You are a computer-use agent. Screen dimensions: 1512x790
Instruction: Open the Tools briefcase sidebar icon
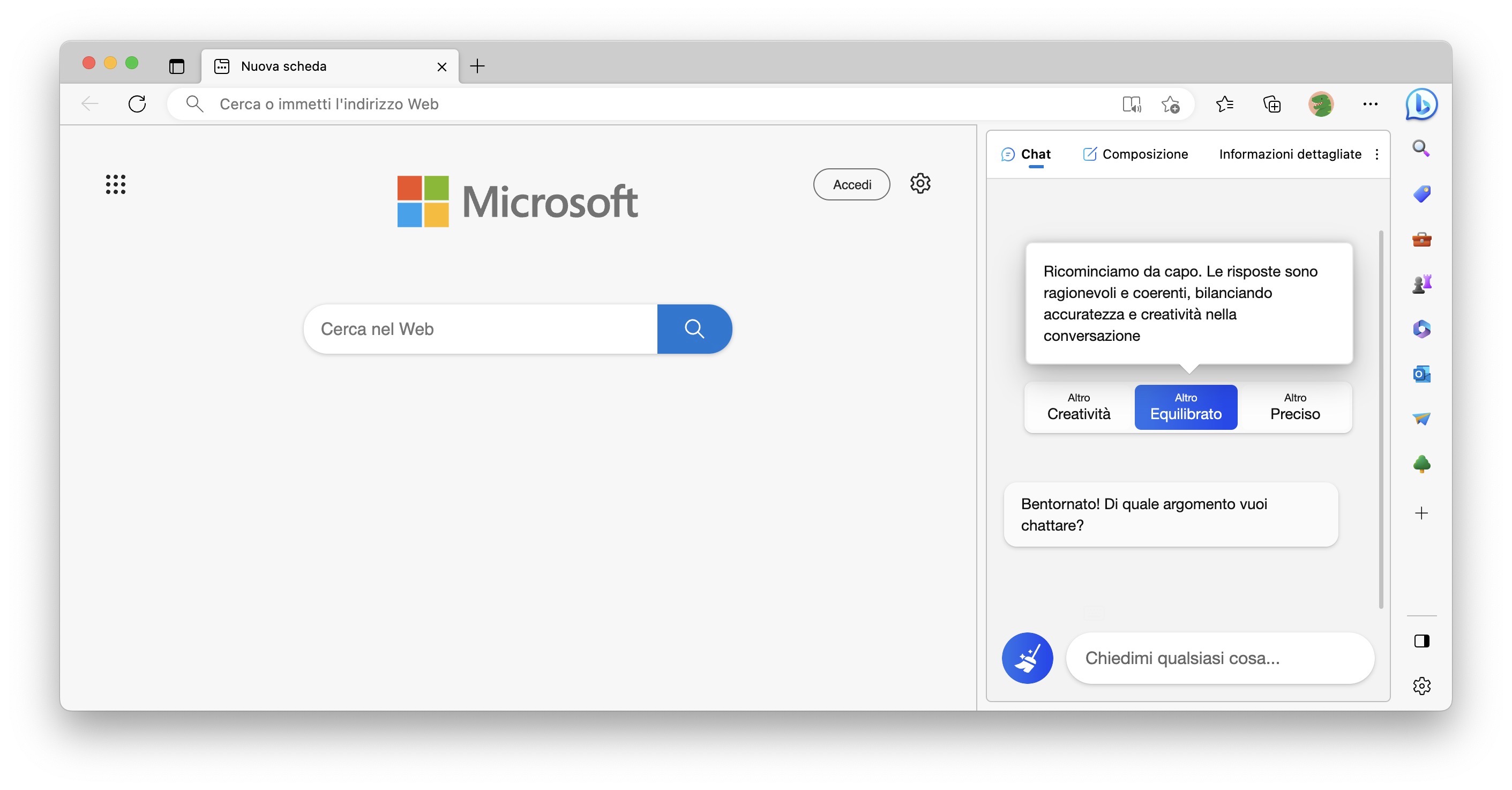(x=1421, y=240)
